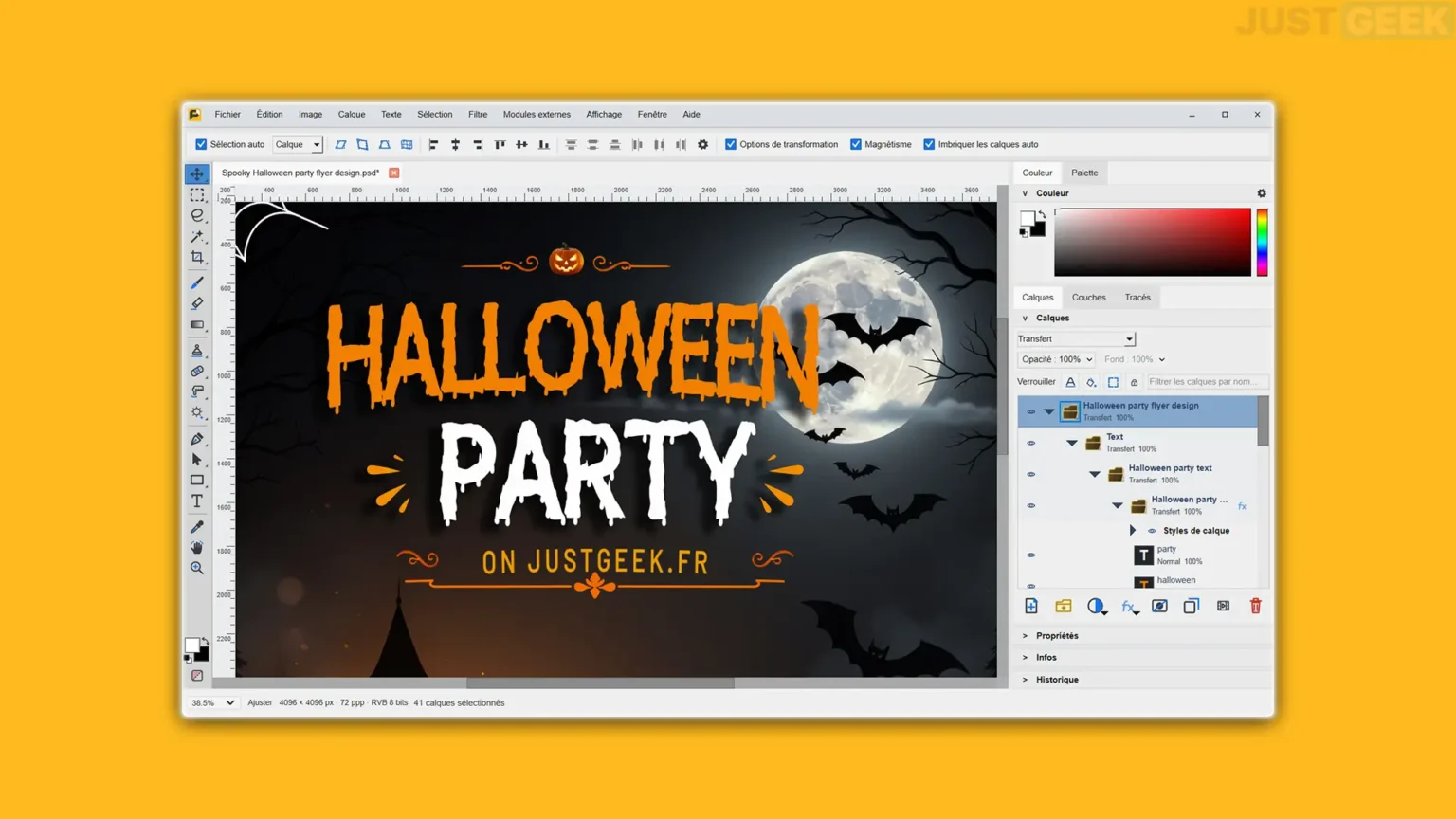Select the Eraser tool

pyautogui.click(x=197, y=303)
